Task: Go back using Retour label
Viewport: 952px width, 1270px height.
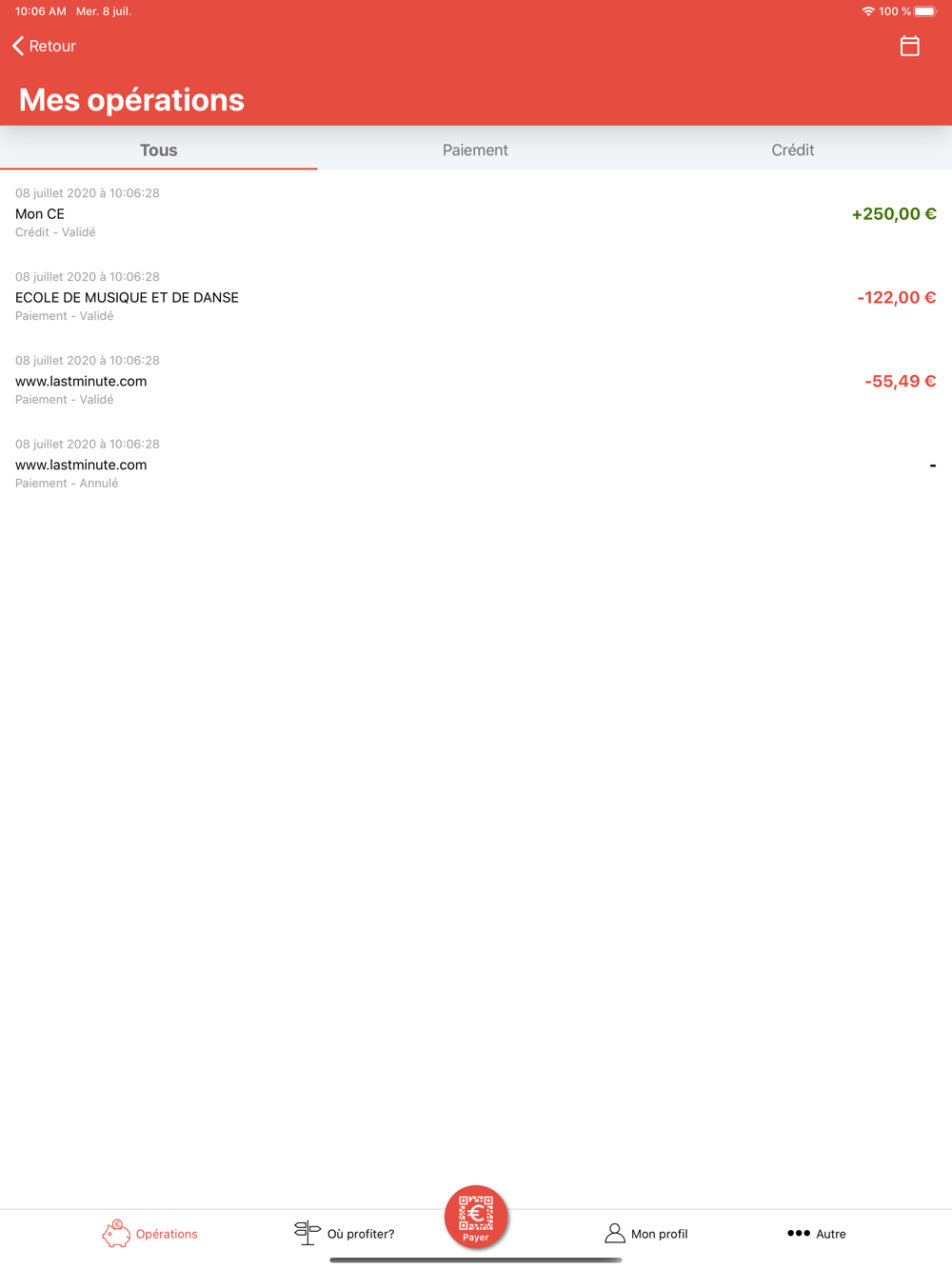Action: pos(52,46)
